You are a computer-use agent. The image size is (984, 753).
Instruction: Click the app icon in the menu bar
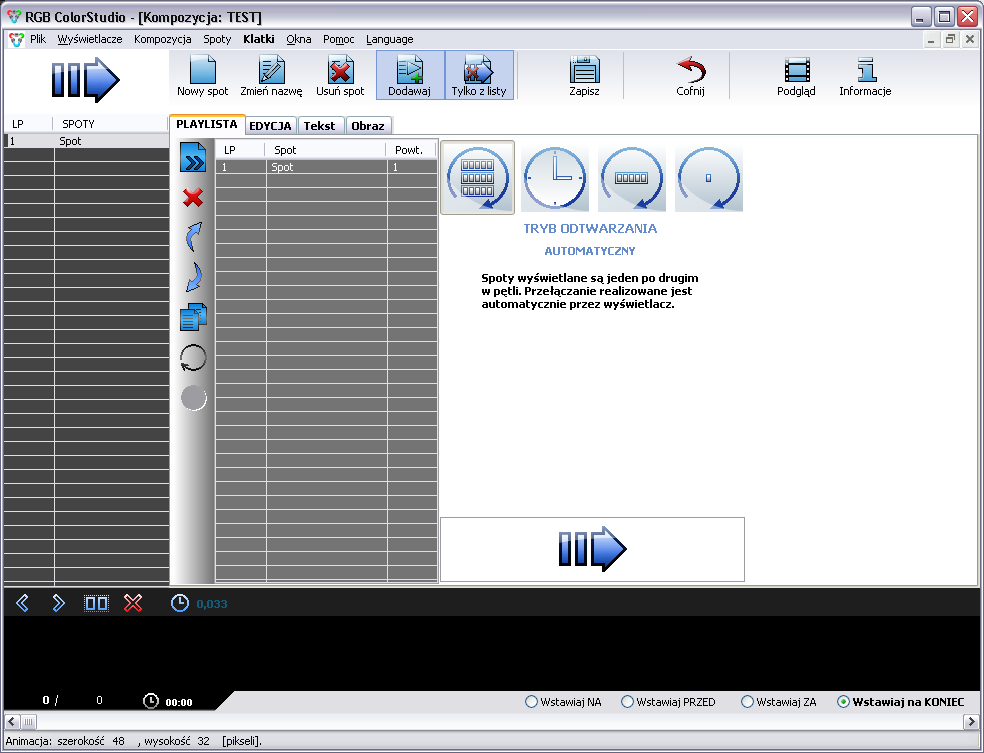coord(16,40)
